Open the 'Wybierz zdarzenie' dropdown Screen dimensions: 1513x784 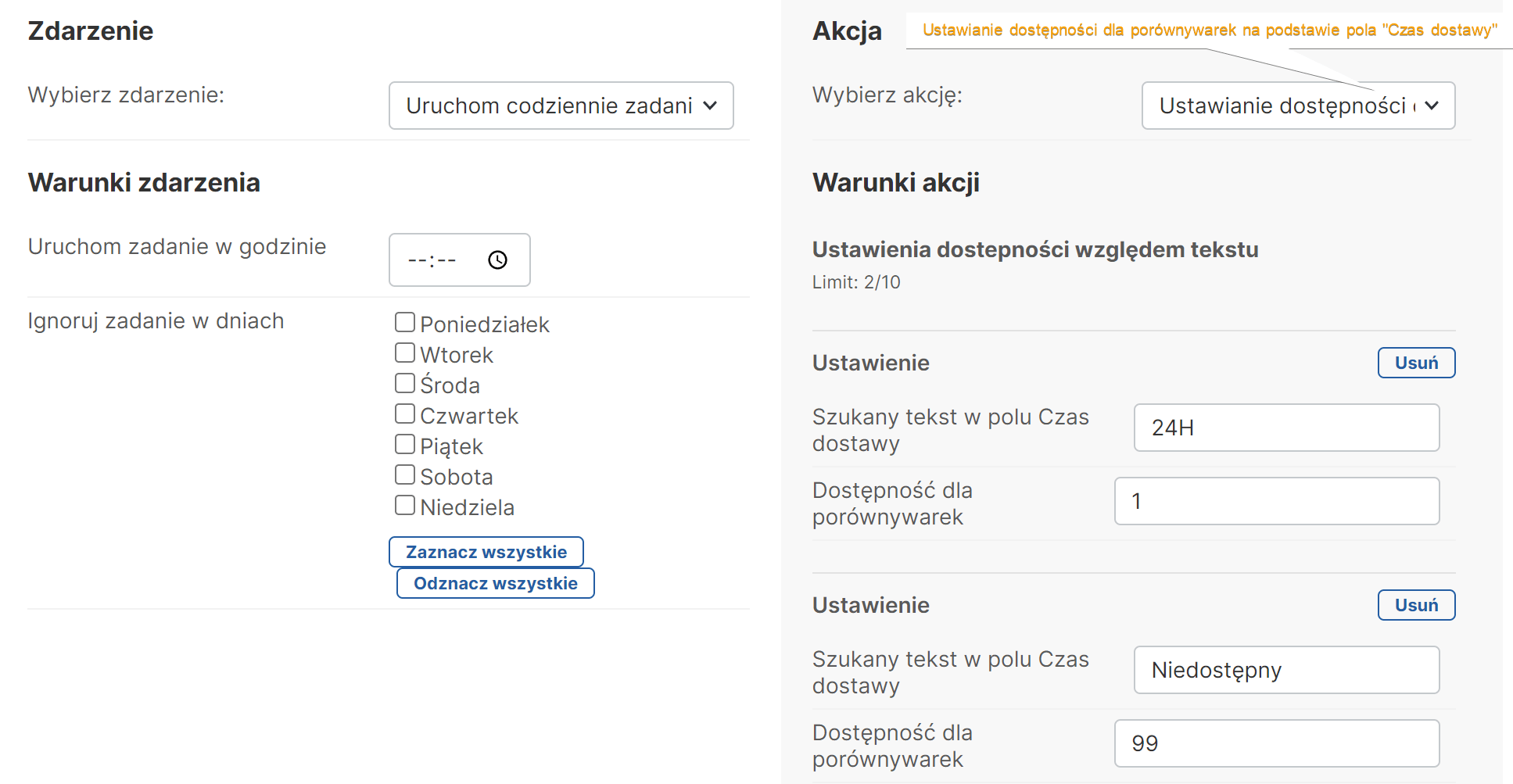pyautogui.click(x=561, y=106)
